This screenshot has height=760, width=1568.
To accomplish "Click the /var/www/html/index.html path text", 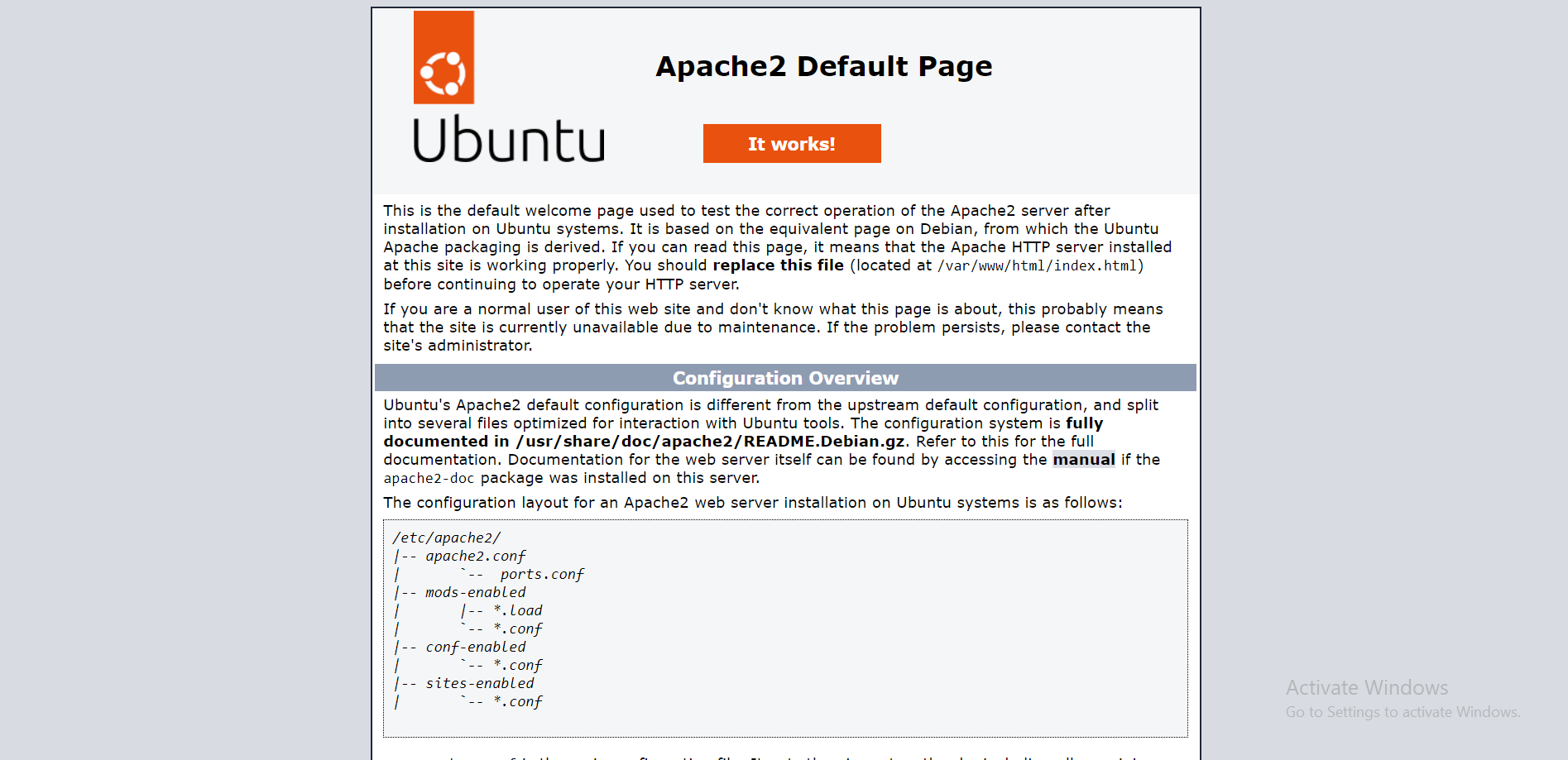I will [x=1037, y=266].
